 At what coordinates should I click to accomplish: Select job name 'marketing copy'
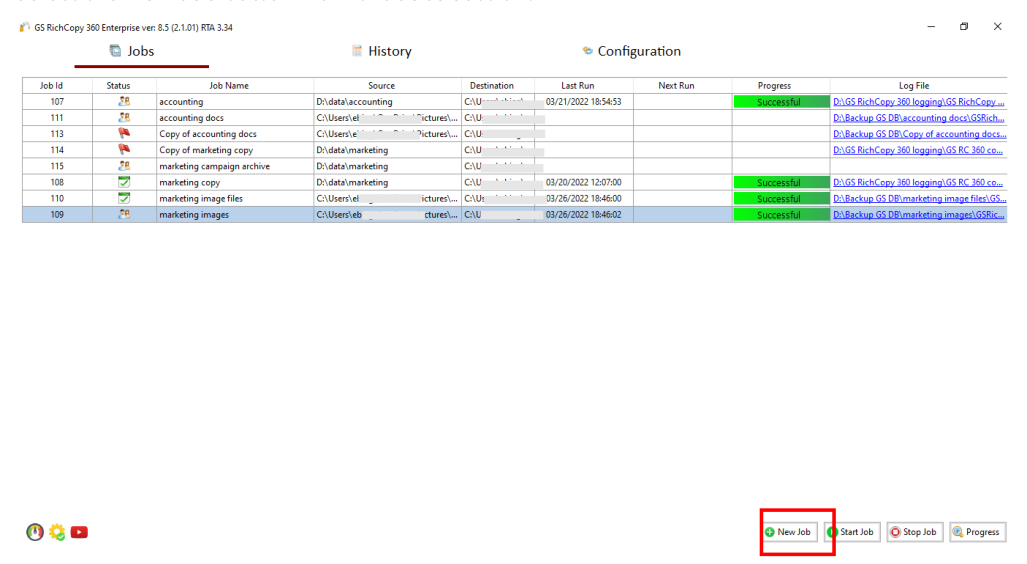point(189,182)
